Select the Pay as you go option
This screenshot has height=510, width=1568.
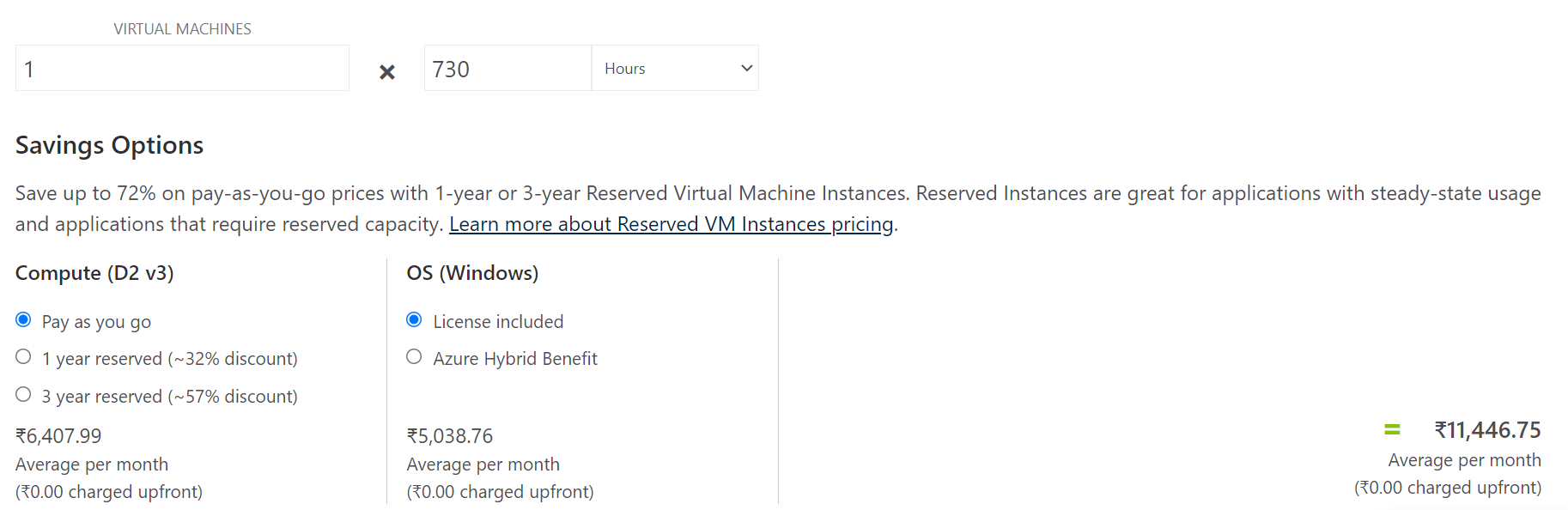click(x=24, y=320)
